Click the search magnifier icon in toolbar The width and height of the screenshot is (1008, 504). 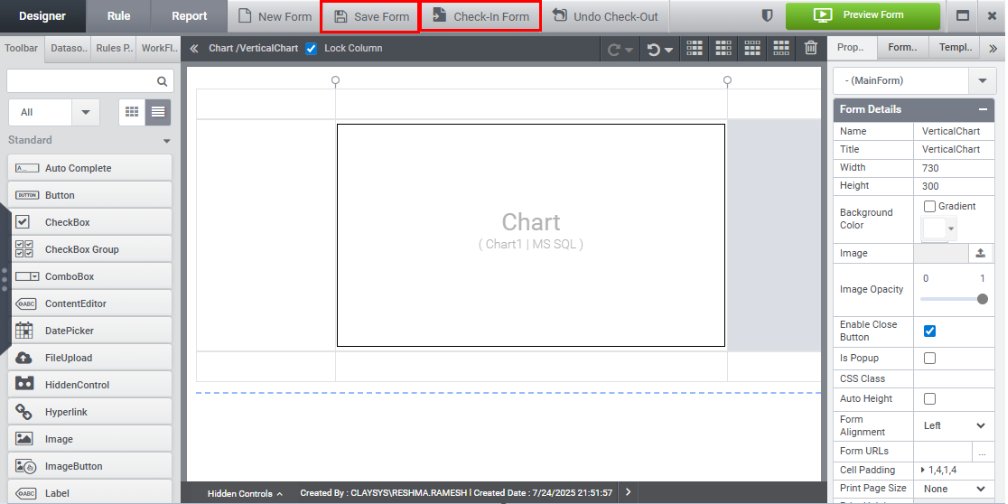162,82
